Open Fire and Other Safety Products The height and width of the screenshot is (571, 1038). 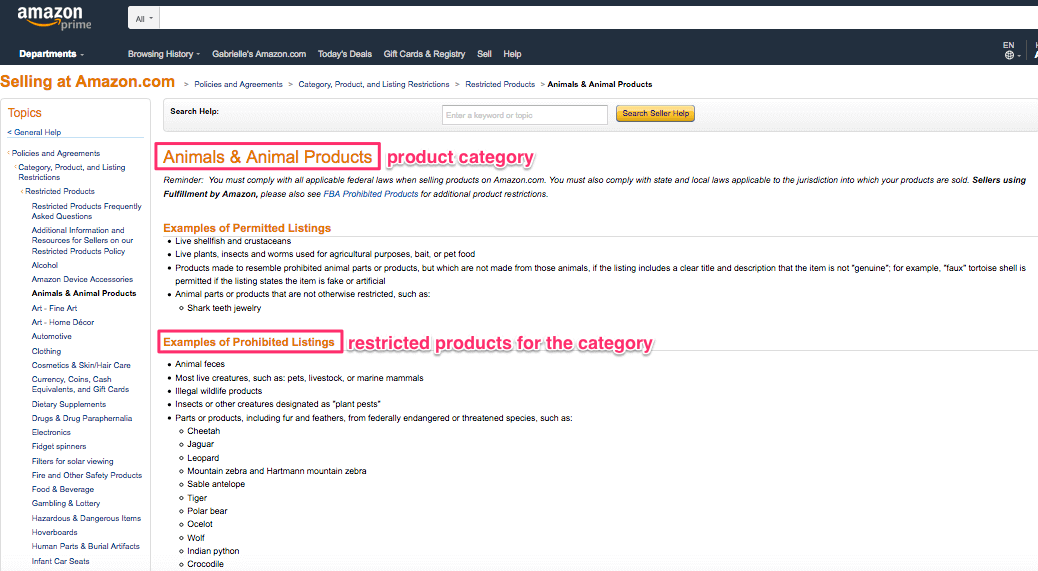(87, 476)
